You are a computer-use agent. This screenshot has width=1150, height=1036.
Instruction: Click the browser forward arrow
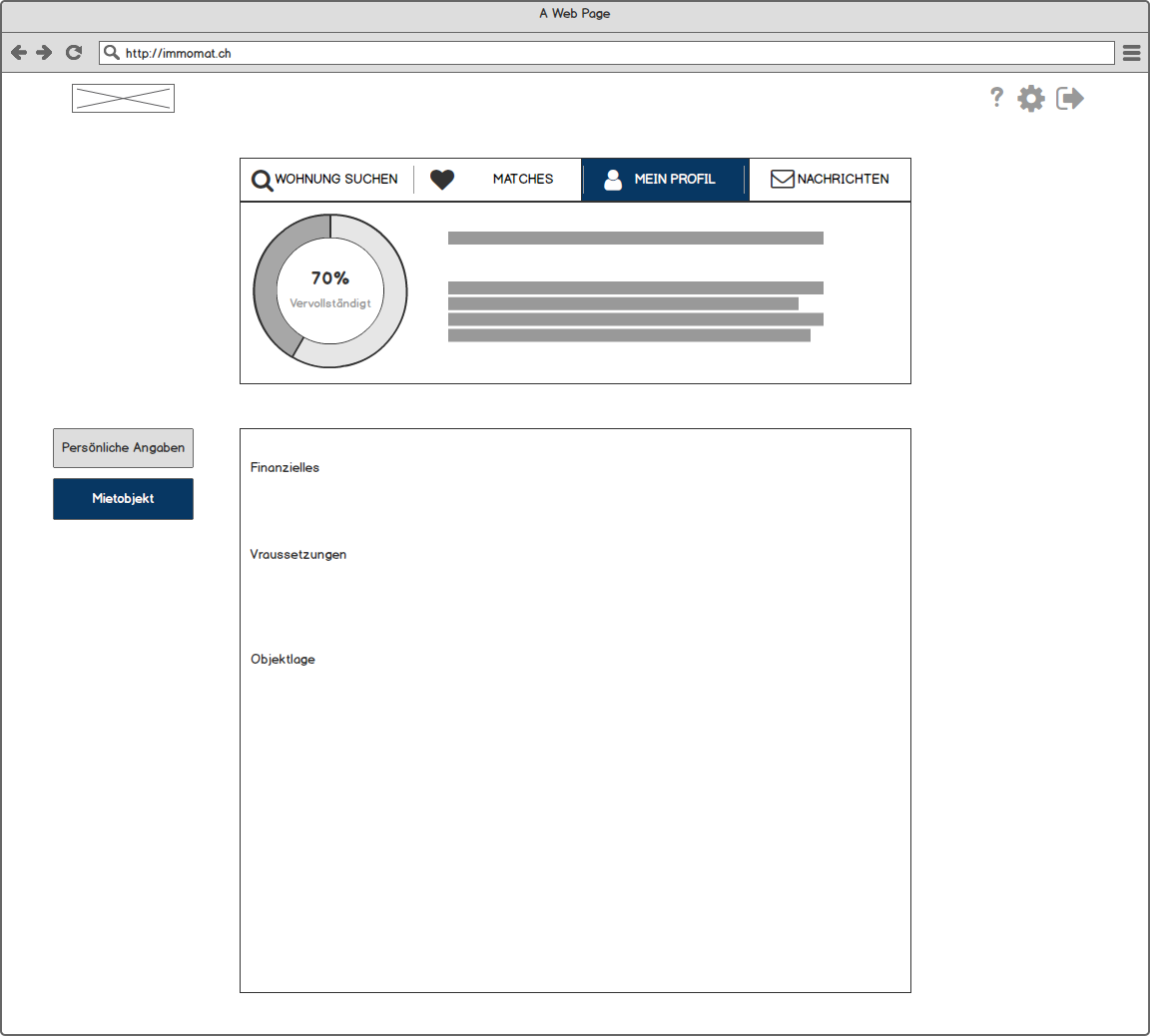point(44,53)
